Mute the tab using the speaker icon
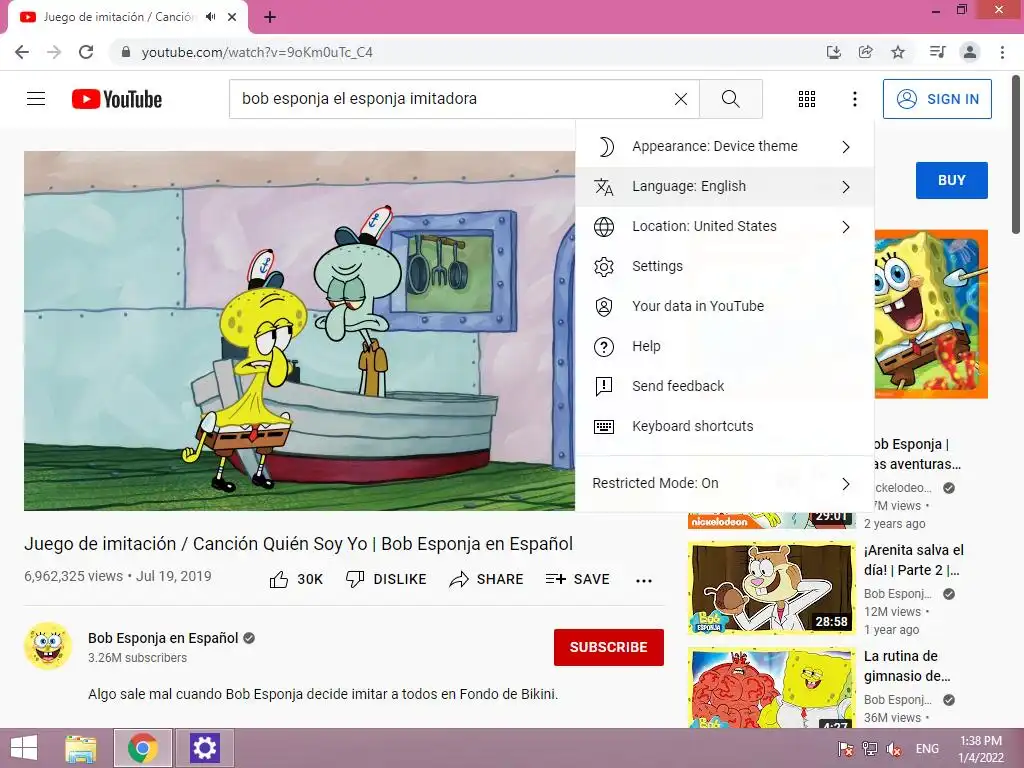 210,17
